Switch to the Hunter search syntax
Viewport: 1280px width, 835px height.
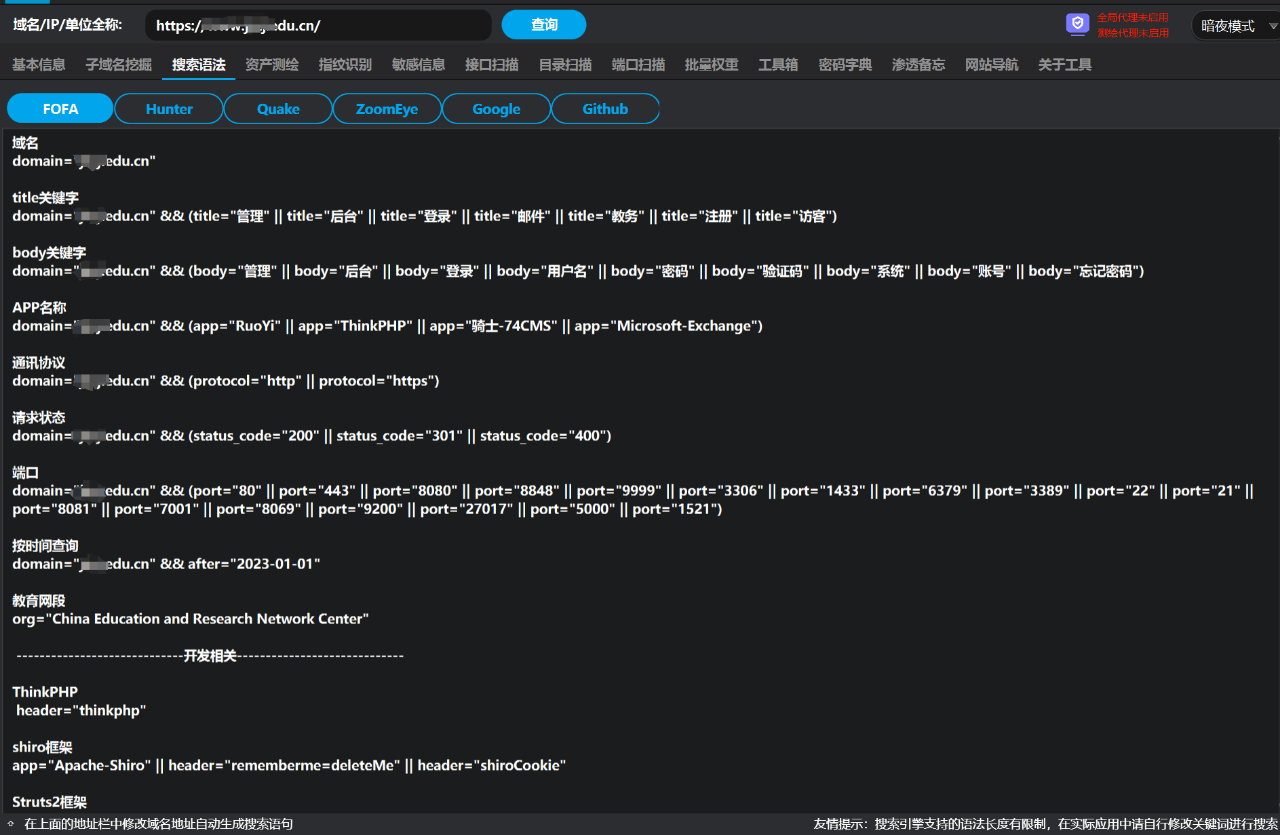click(x=169, y=109)
